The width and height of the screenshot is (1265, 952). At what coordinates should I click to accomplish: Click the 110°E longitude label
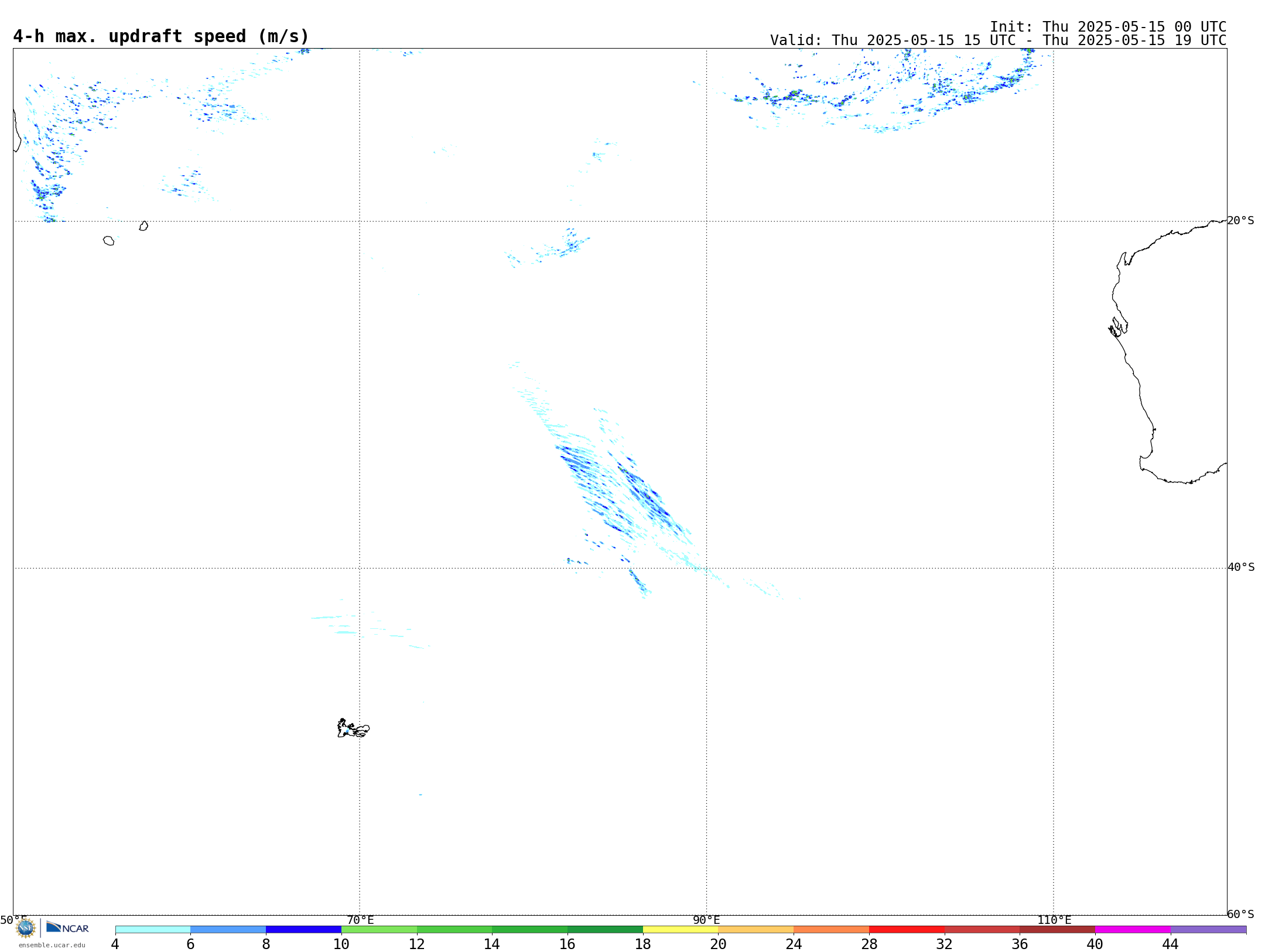point(1054,920)
